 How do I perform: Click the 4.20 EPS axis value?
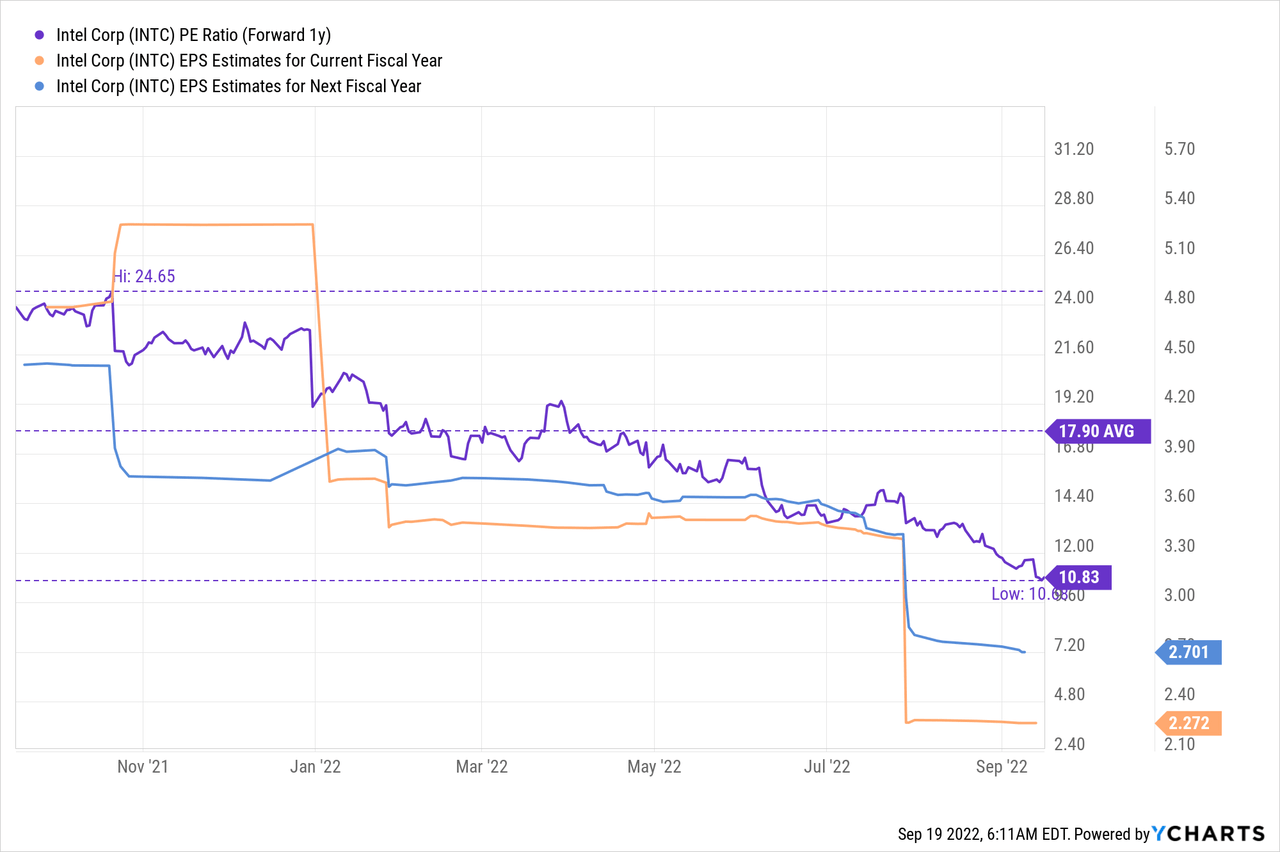pos(1181,397)
